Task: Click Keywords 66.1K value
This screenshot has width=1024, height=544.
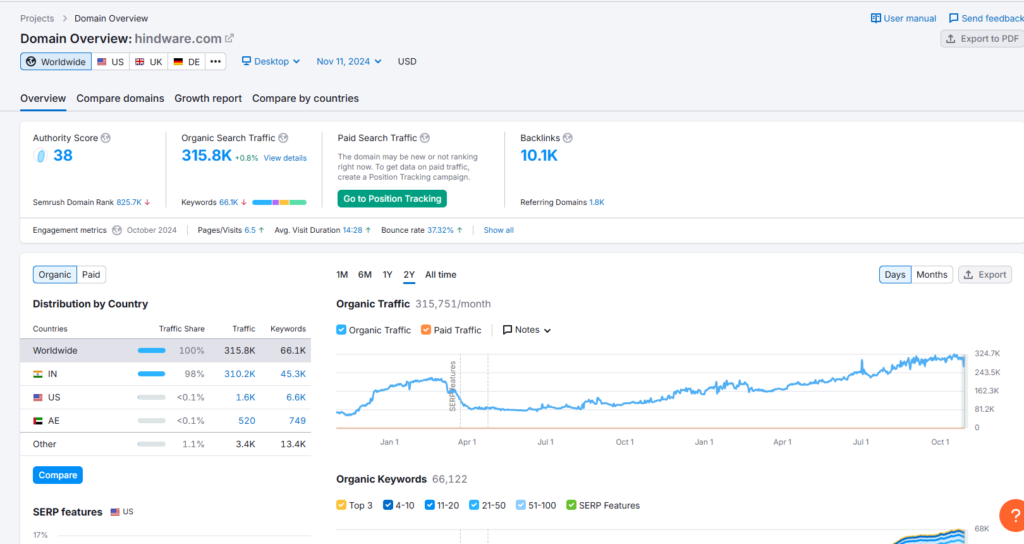Action: point(229,202)
